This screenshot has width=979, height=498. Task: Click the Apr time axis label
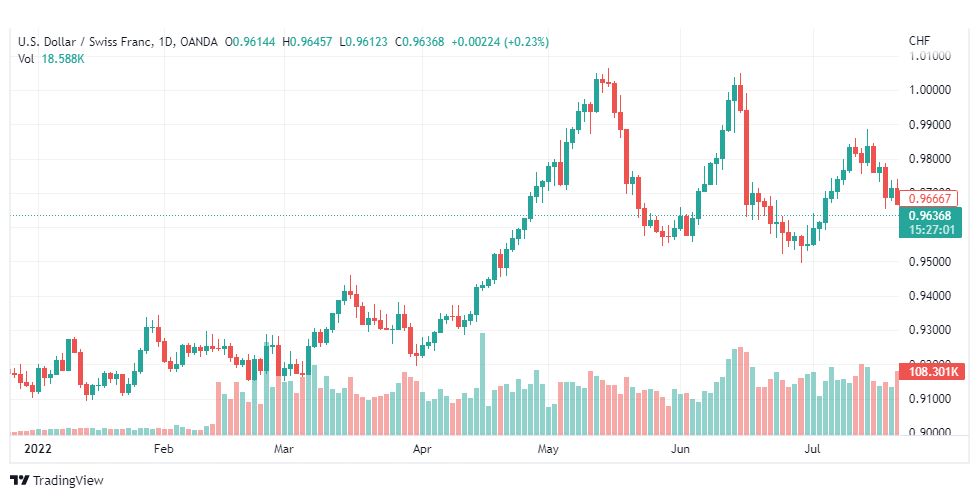click(x=422, y=449)
